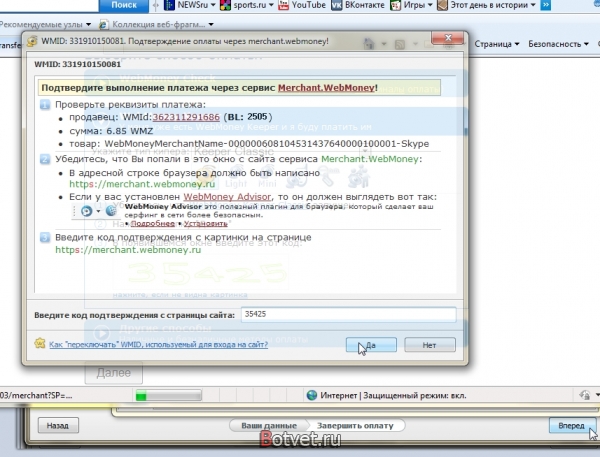600x457 pixels.
Task: Click the Назад button
Action: 57,425
